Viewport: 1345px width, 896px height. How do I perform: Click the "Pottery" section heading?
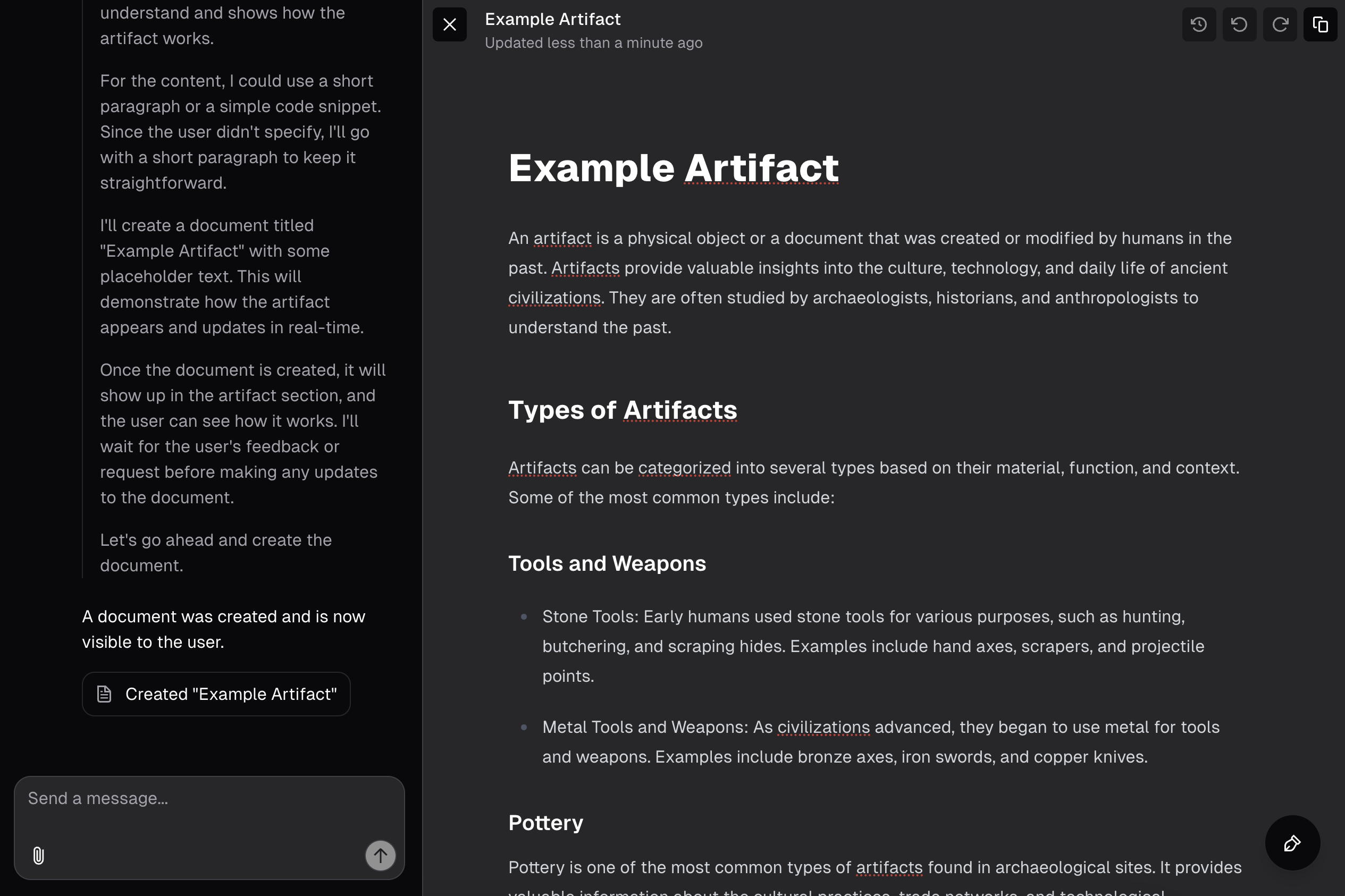tap(545, 822)
